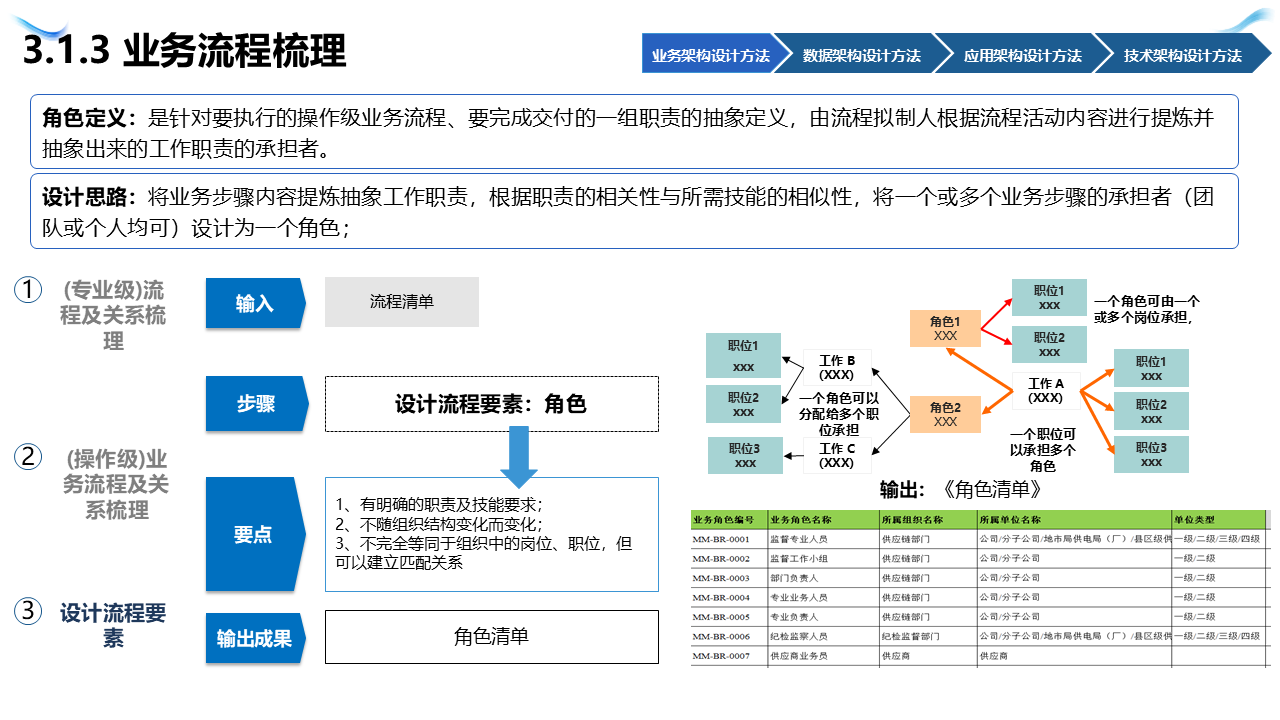The image size is (1280, 720).
Task: Select cell MM-BR-0004
Action: click(x=728, y=597)
